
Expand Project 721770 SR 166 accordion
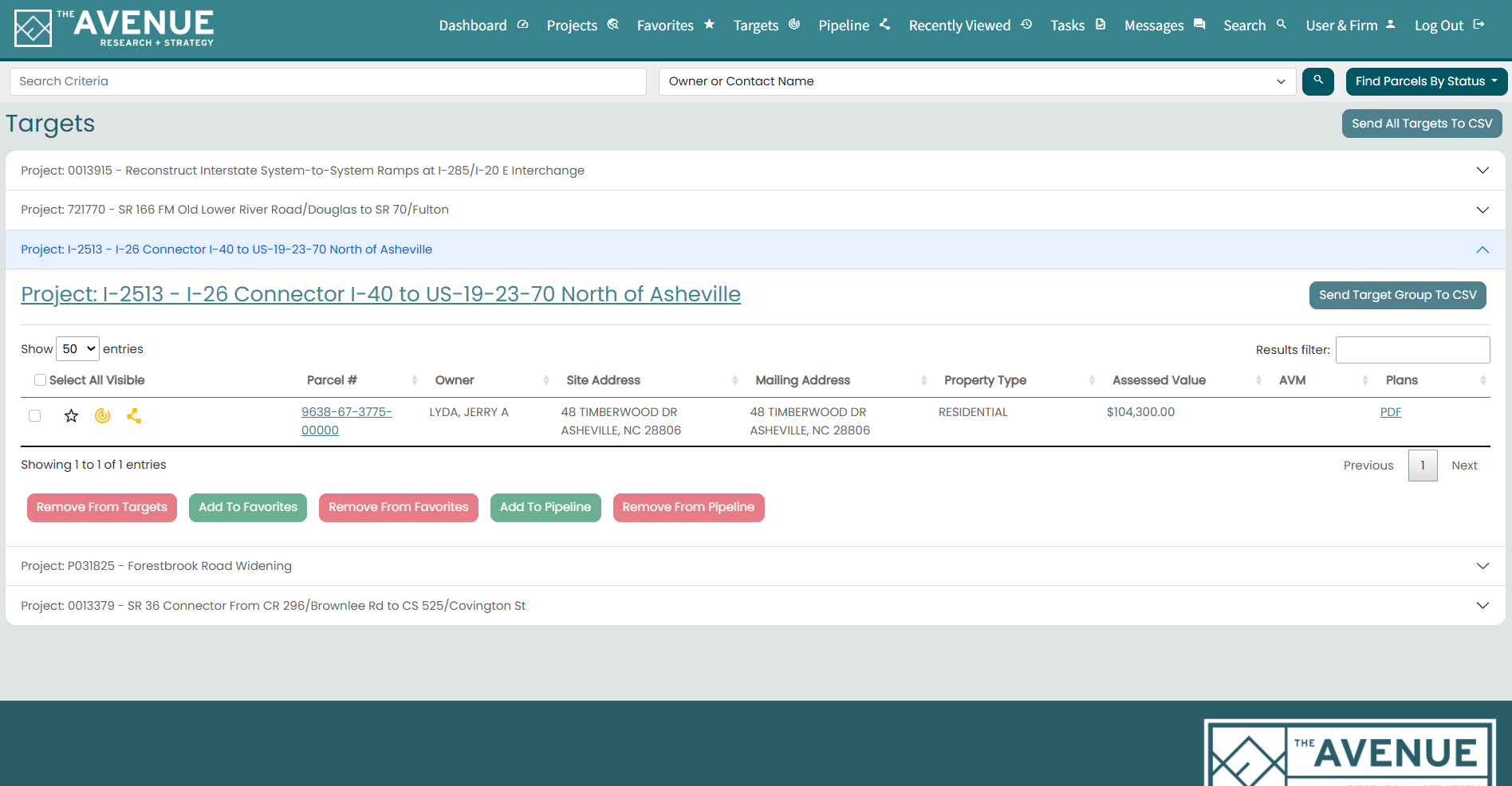pyautogui.click(x=755, y=210)
